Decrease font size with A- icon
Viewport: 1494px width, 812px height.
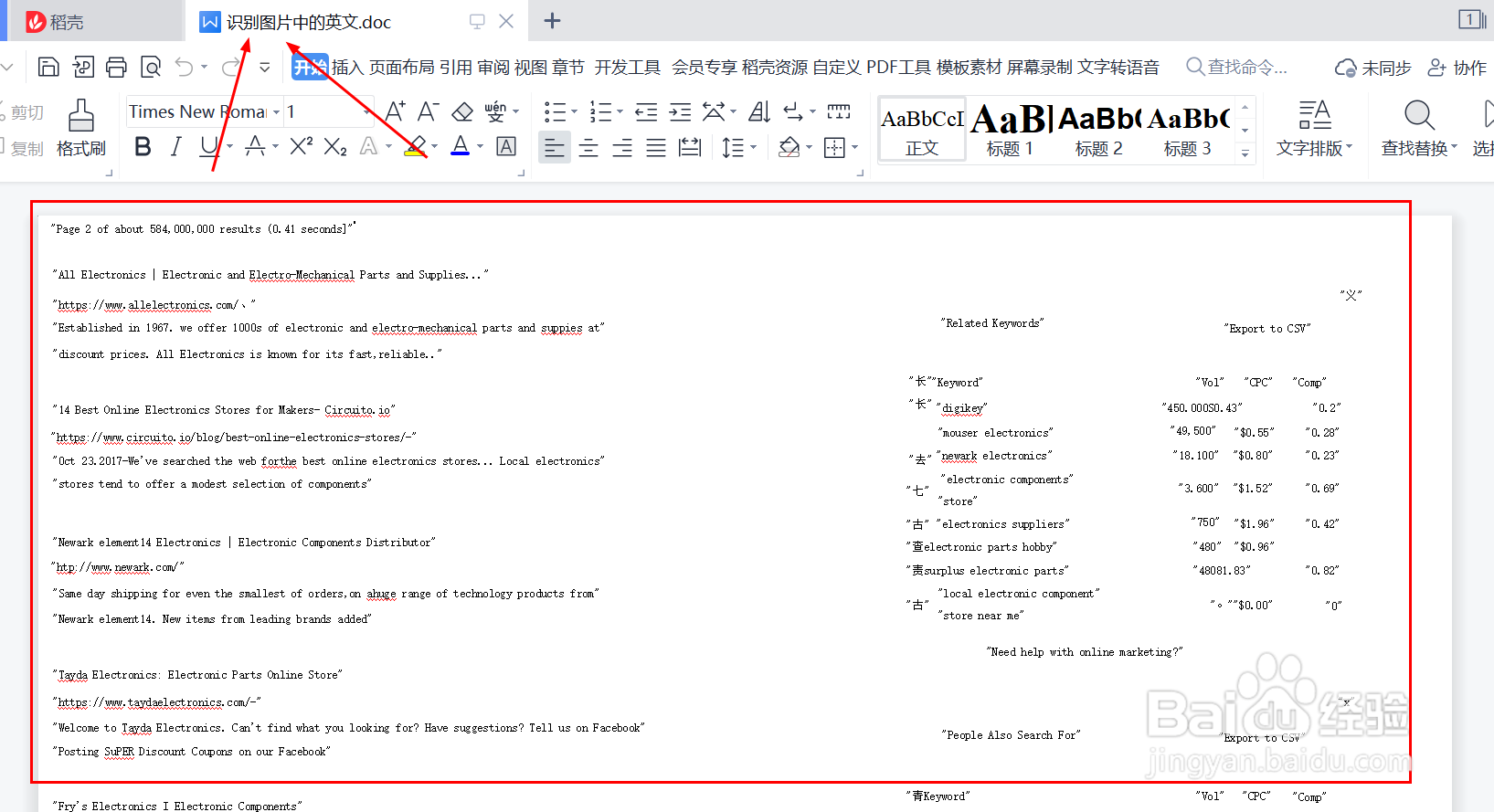click(428, 111)
